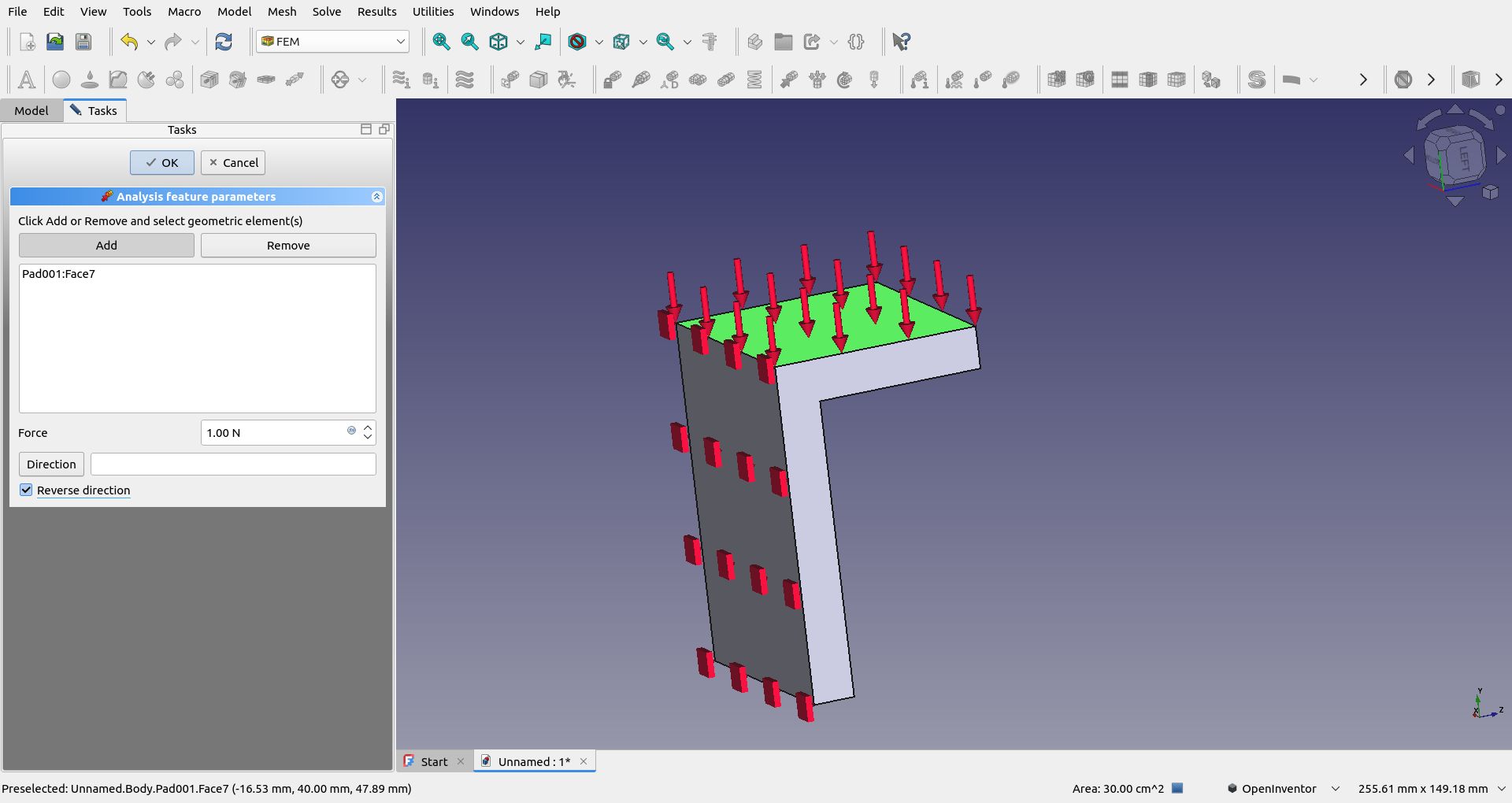This screenshot has width=1512, height=803.
Task: Expand the solver equations dropdown arrow
Action: click(x=1313, y=80)
